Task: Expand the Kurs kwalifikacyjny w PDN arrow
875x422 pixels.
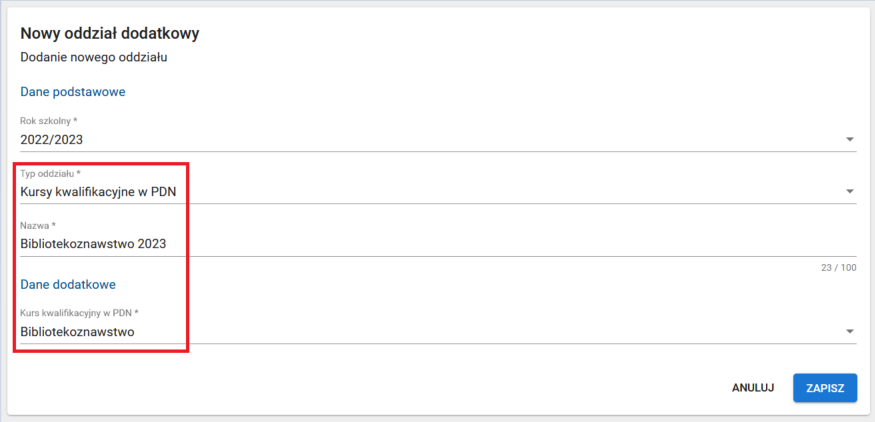Action: pyautogui.click(x=849, y=331)
